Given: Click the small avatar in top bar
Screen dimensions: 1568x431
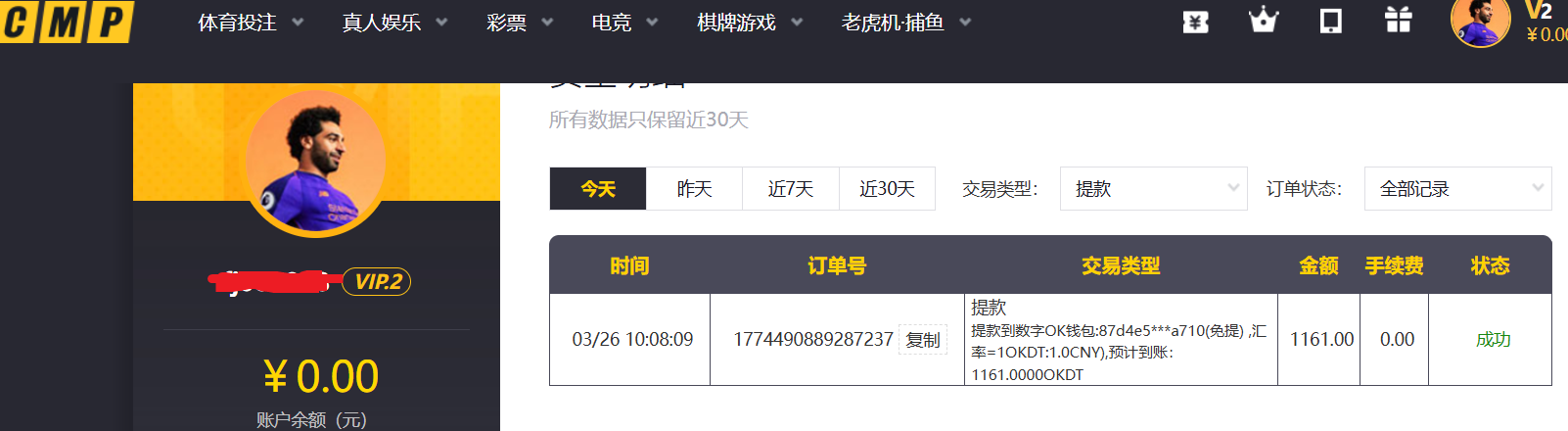Looking at the screenshot, I should 1480,22.
